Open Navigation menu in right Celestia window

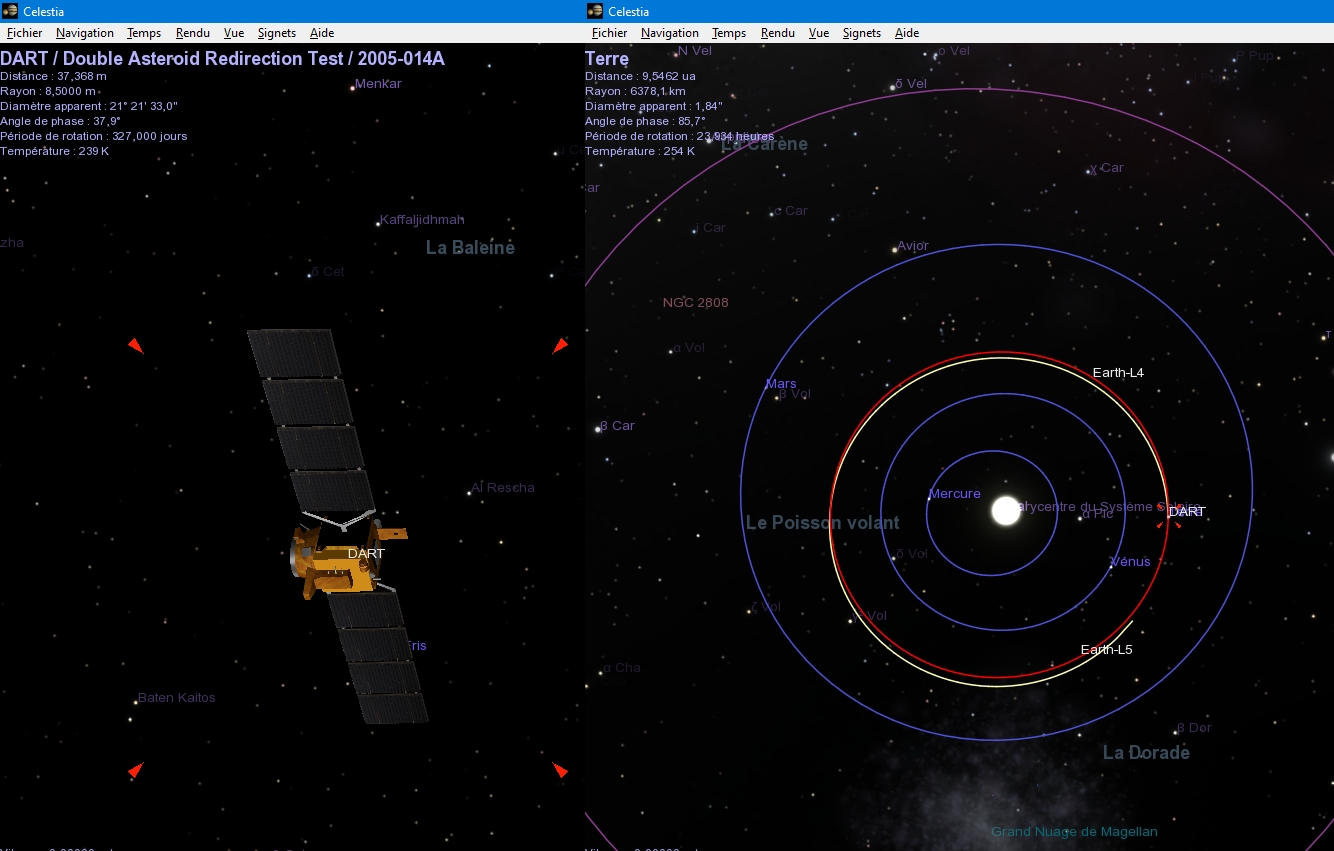[670, 33]
